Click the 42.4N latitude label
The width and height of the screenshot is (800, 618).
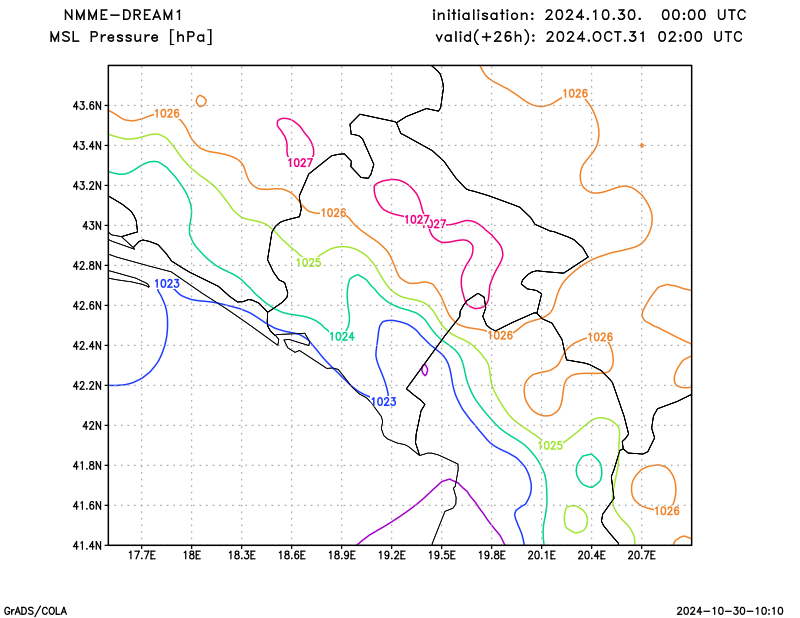87,345
